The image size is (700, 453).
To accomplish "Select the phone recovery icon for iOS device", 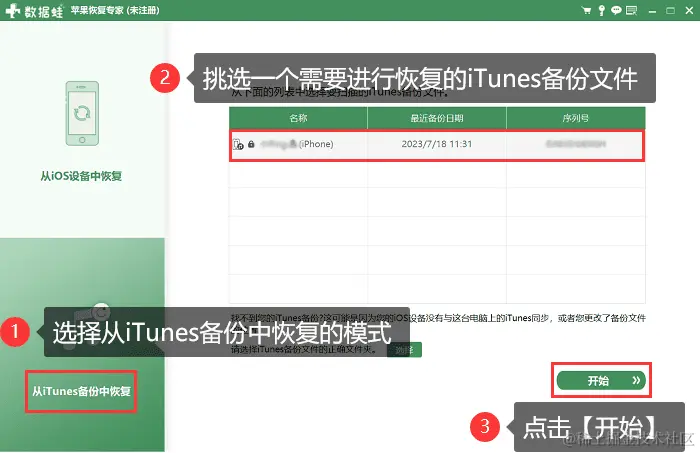I will coord(82,113).
